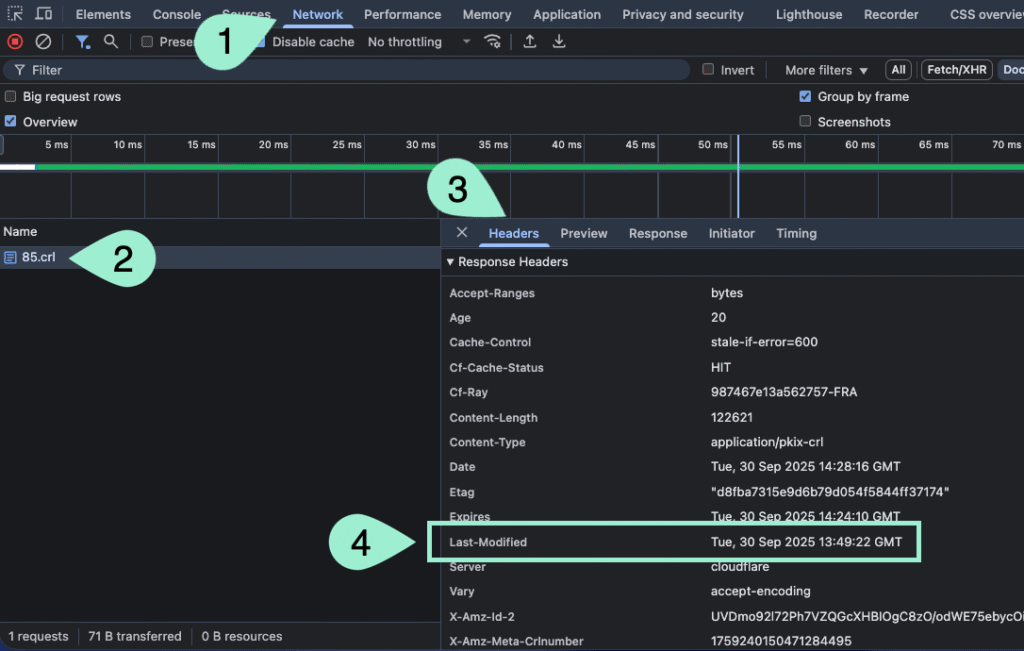The height and width of the screenshot is (651, 1024).
Task: Click the export HAR download icon
Action: [x=559, y=42]
